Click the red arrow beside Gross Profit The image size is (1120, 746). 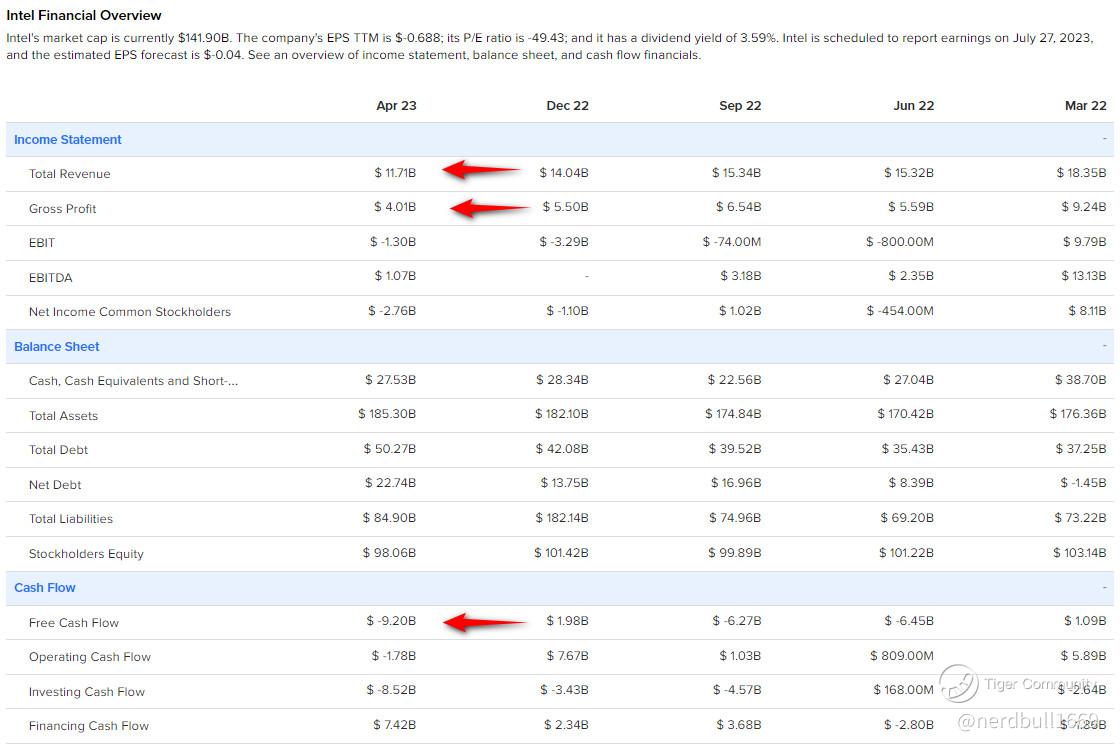[489, 208]
